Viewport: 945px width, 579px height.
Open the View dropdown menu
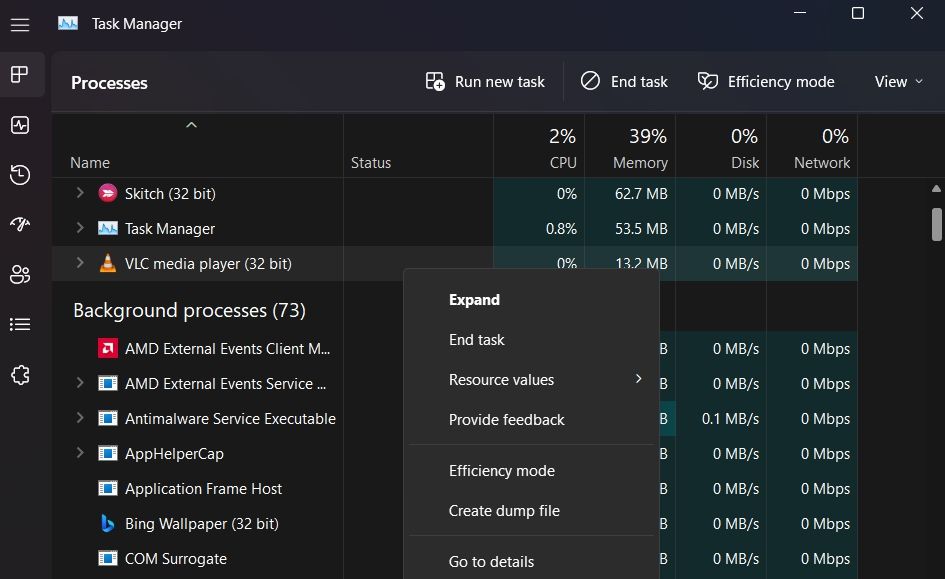[899, 81]
